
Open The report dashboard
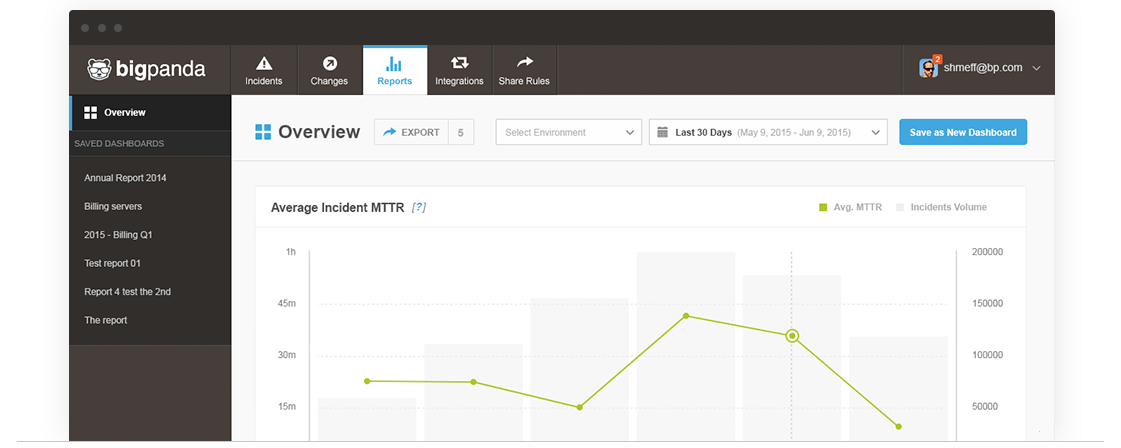tap(105, 321)
